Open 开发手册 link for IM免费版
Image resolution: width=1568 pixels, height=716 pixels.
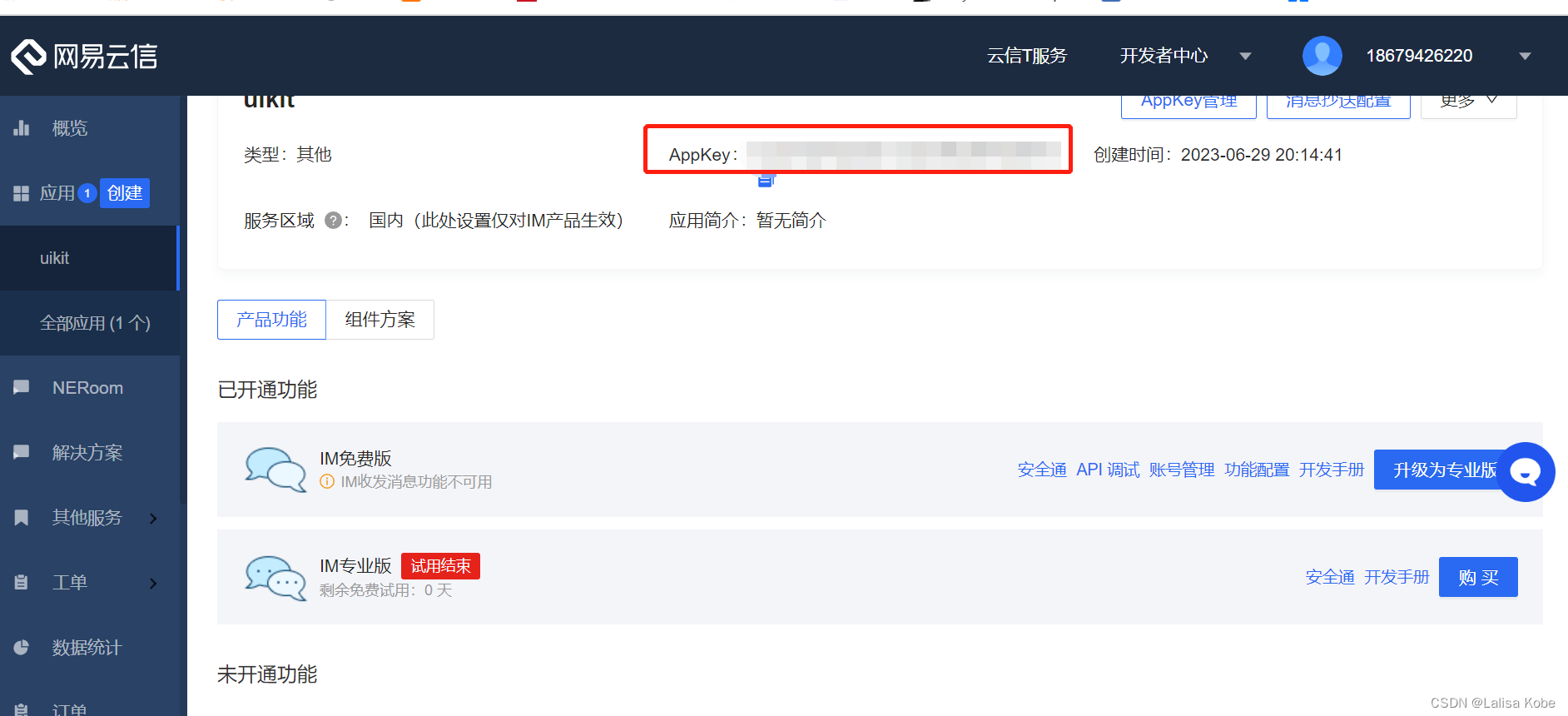click(1332, 470)
